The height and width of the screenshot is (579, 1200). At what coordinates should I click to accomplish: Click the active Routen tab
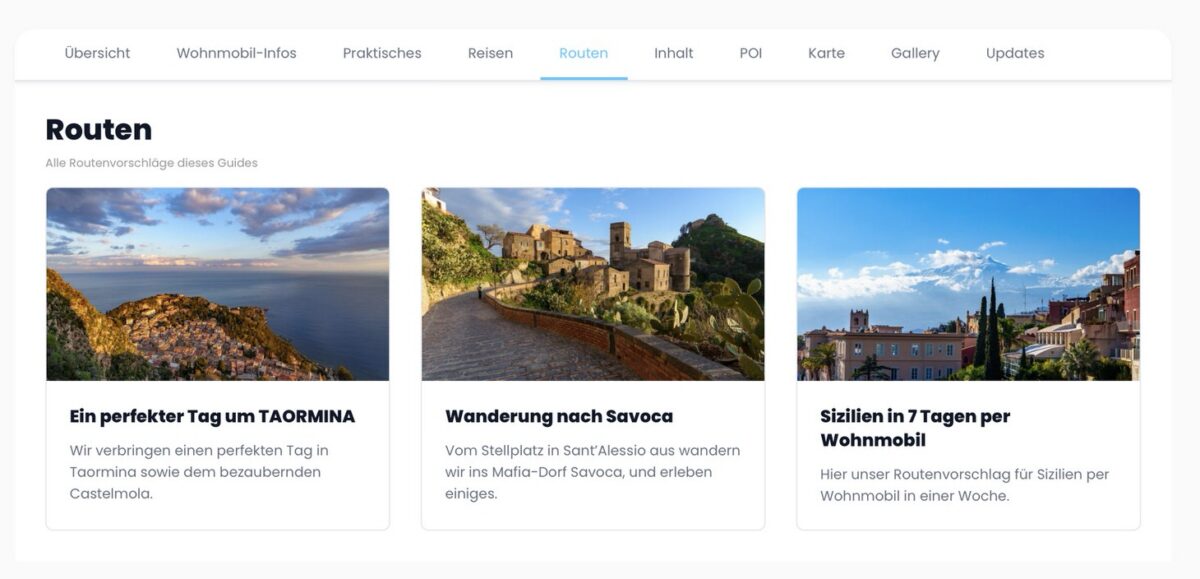583,53
